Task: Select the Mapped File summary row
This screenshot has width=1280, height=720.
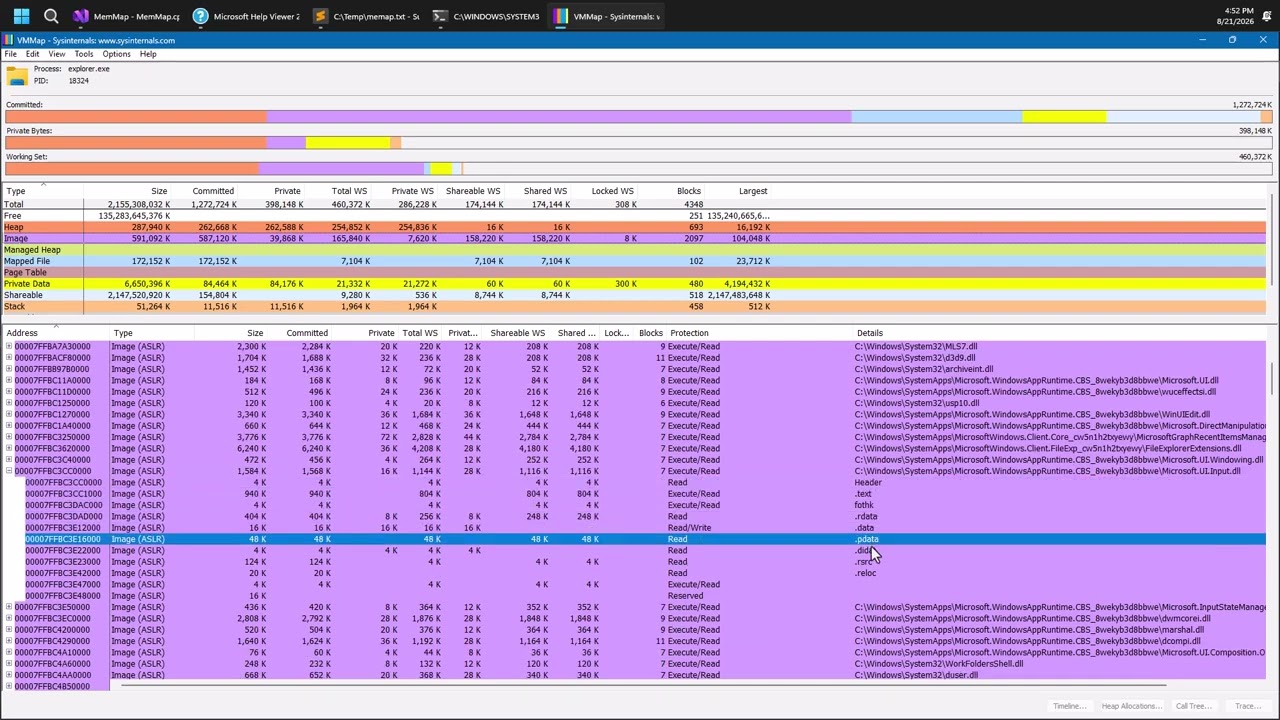Action: 635,261
